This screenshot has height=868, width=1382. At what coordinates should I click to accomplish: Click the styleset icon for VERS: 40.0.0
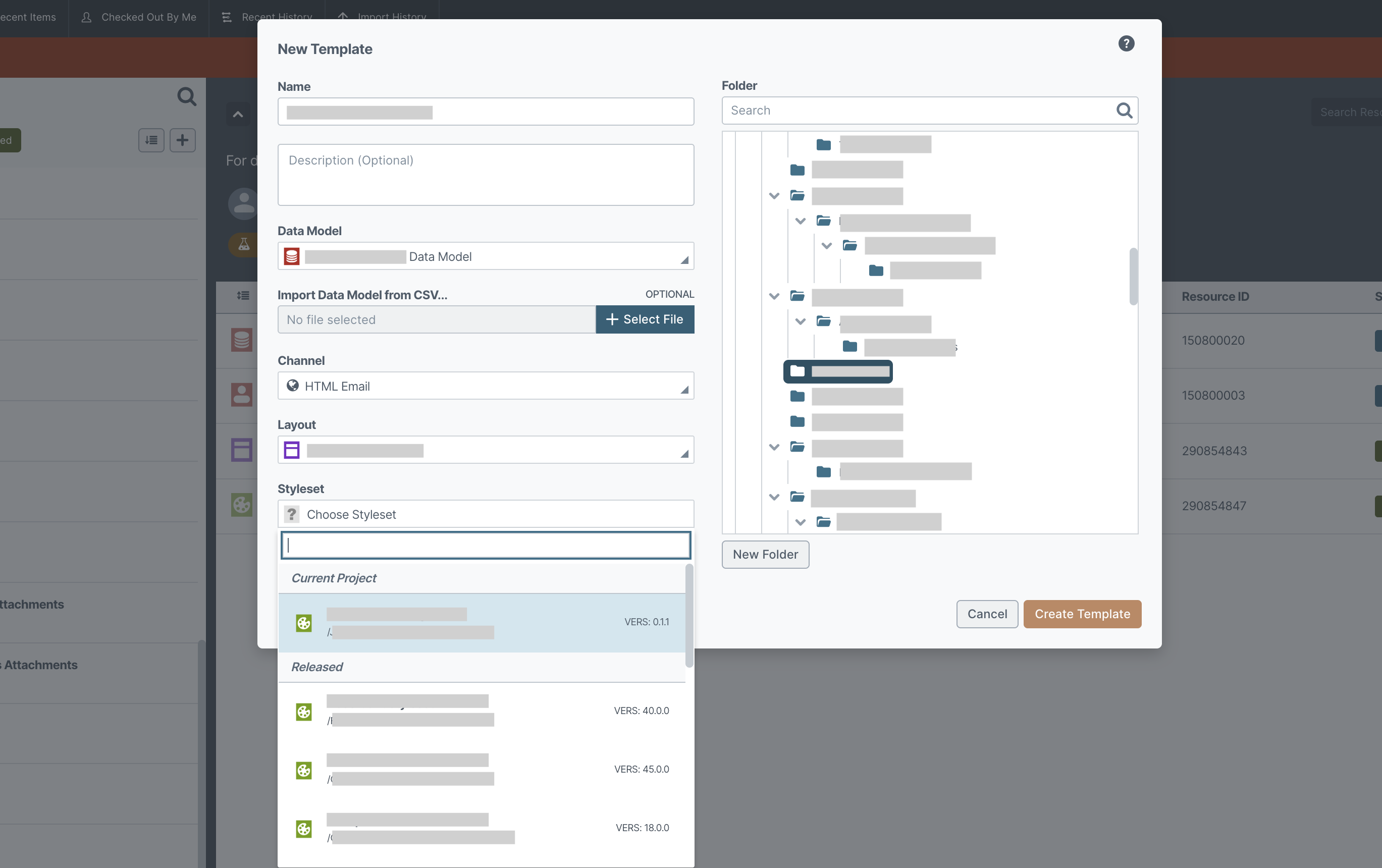point(303,712)
